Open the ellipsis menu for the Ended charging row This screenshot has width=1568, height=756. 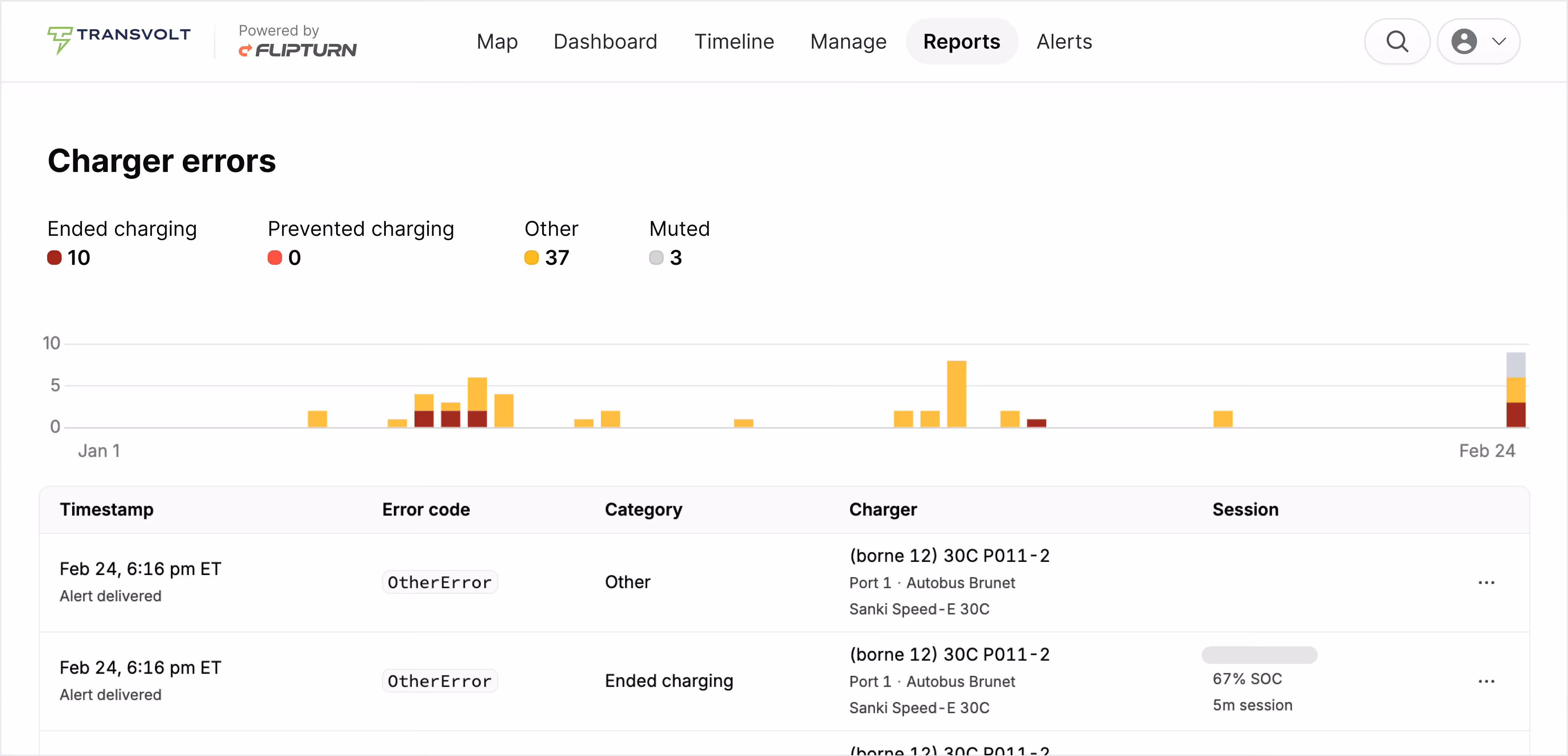pos(1487,681)
